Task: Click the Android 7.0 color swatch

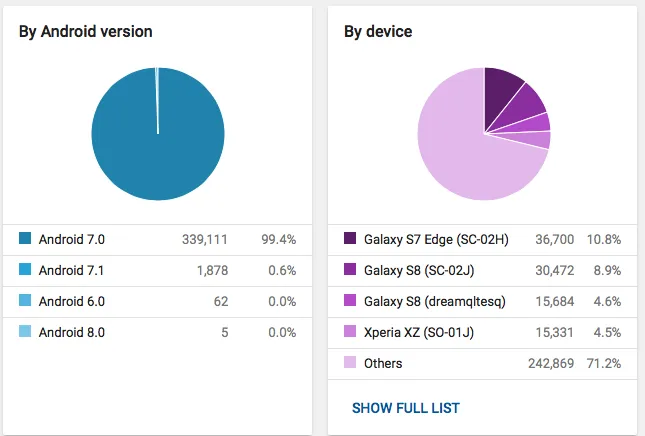Action: click(x=25, y=239)
